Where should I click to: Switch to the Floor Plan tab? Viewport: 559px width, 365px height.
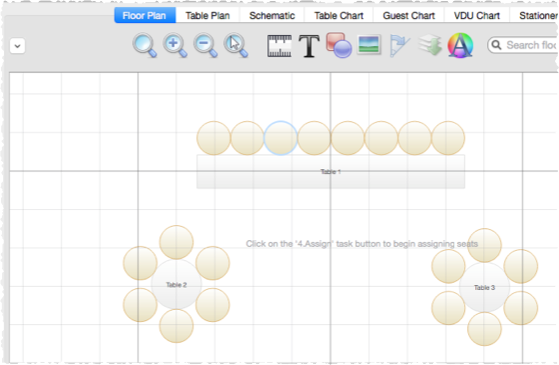[x=145, y=16]
